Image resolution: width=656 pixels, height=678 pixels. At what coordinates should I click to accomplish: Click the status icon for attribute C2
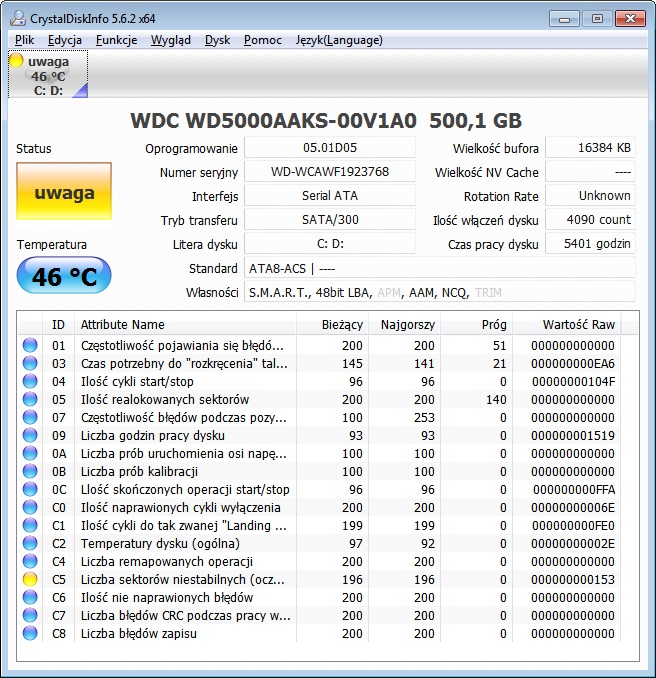click(x=30, y=543)
